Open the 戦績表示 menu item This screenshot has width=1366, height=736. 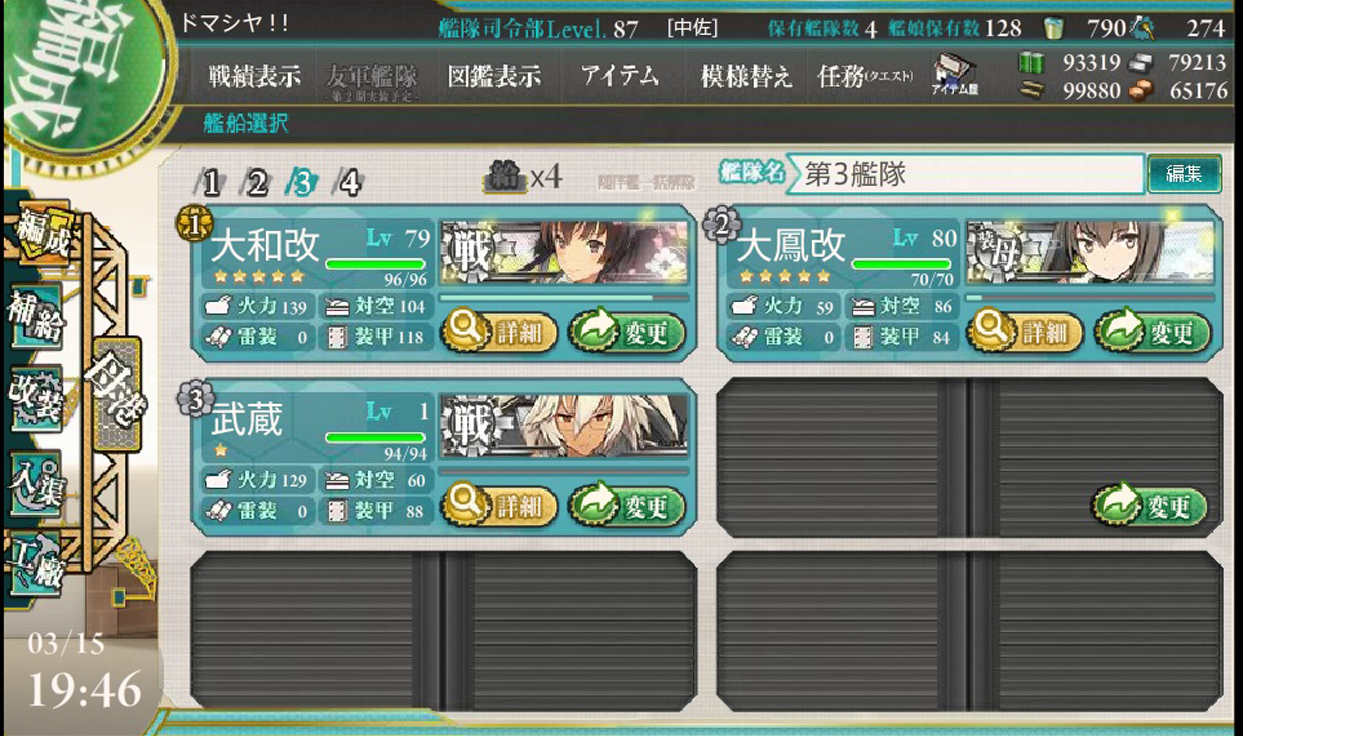pos(254,76)
